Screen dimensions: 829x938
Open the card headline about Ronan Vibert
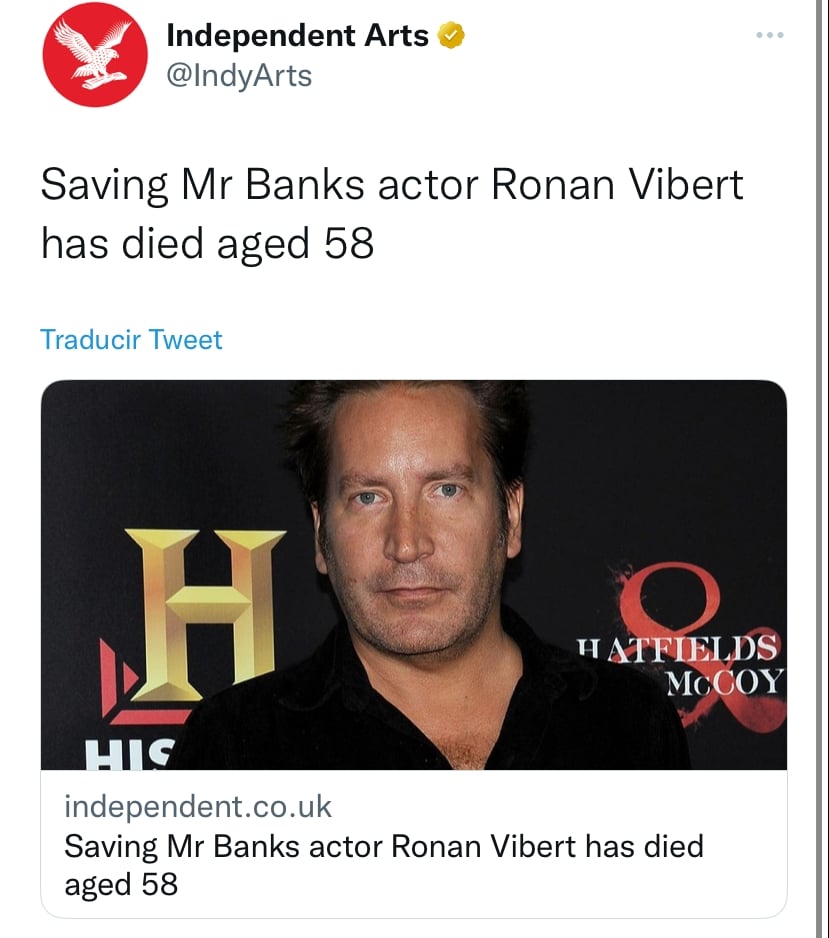383,865
